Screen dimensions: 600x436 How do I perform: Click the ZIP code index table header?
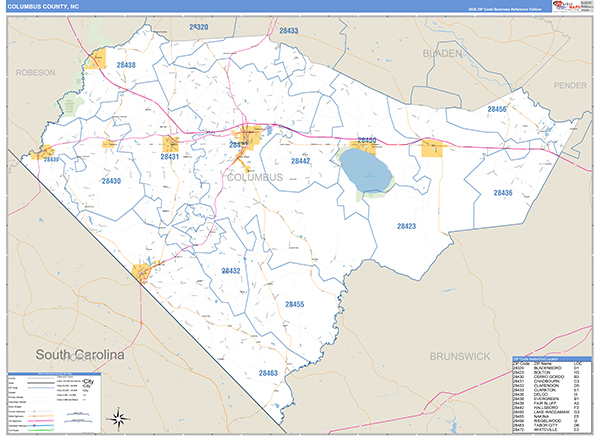pyautogui.click(x=553, y=358)
